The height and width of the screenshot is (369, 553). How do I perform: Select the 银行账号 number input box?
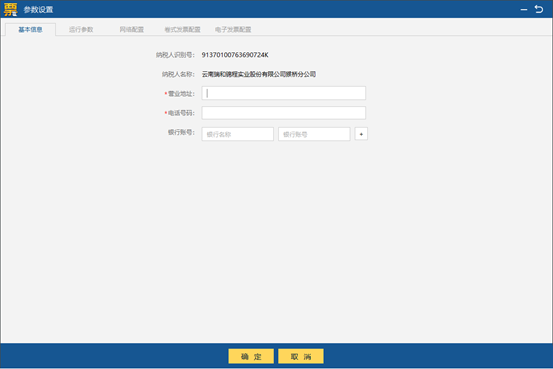click(x=314, y=134)
